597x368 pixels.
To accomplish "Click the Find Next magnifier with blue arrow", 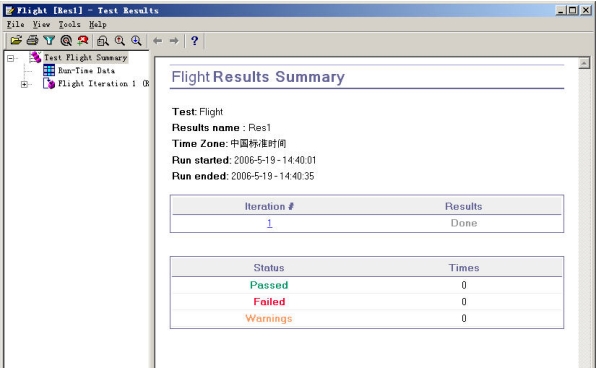I will [136, 40].
